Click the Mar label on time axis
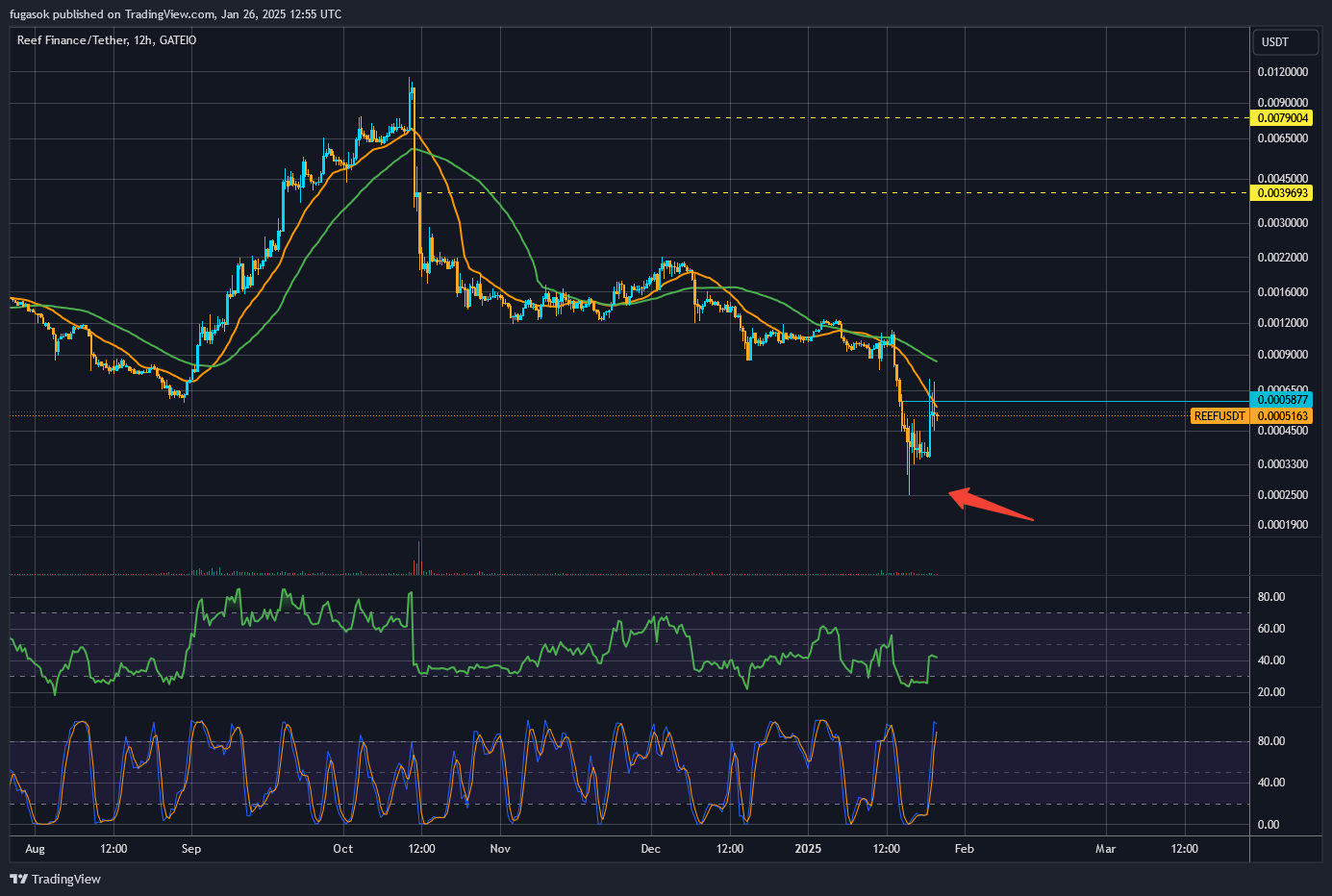The image size is (1332, 896). [x=1106, y=849]
